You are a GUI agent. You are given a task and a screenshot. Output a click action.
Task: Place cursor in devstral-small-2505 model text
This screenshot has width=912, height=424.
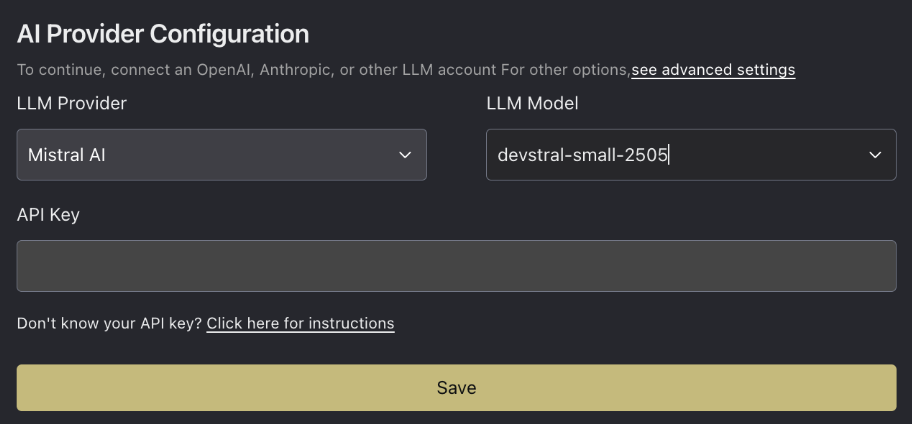(582, 155)
